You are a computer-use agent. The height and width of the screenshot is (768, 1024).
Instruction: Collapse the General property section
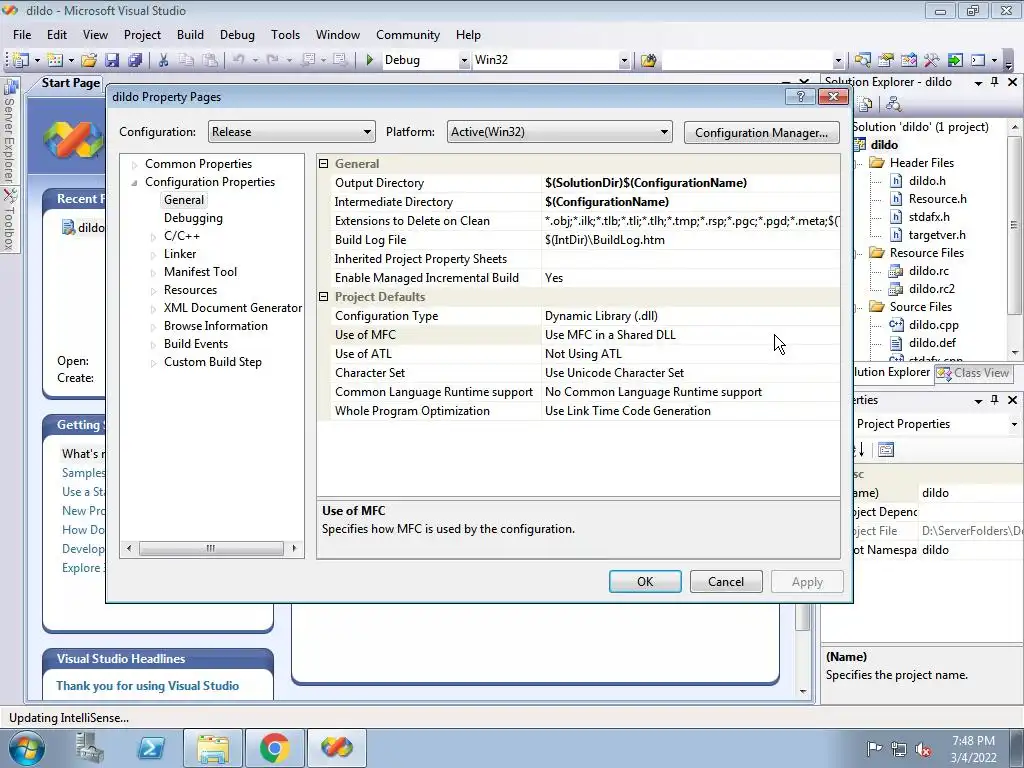[x=324, y=164]
